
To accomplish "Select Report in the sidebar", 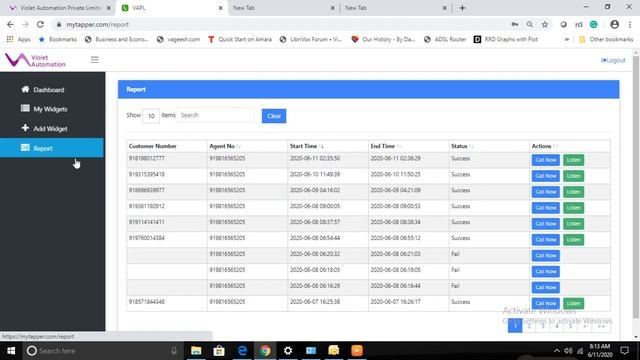I will pos(52,148).
